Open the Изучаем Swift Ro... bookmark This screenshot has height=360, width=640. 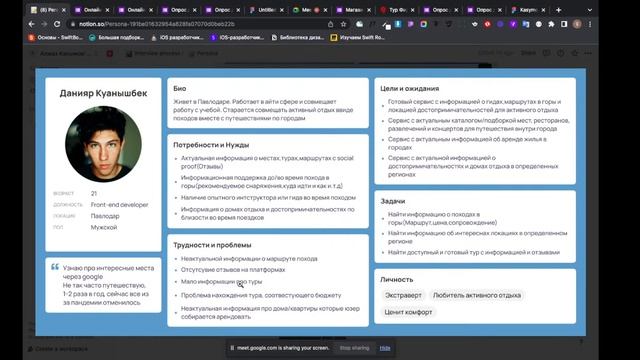[x=358, y=37]
